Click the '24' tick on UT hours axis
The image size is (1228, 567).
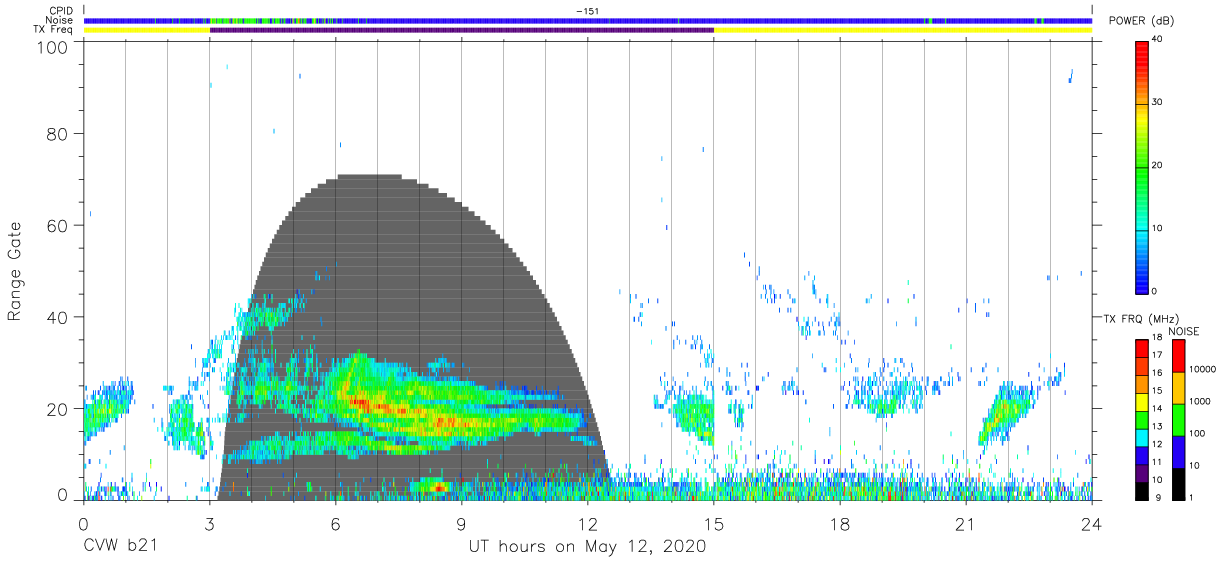[1092, 524]
